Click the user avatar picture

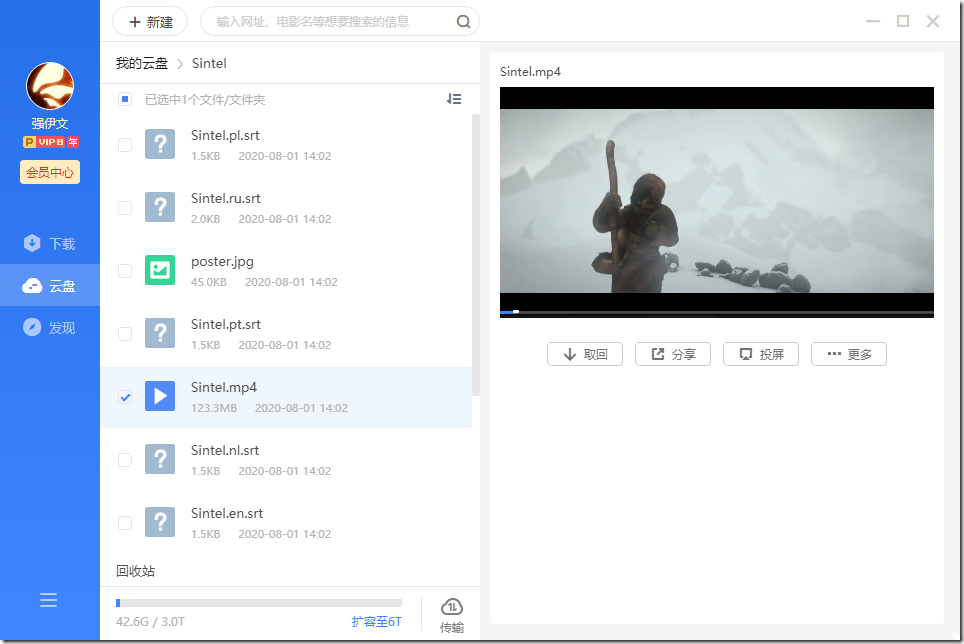click(x=50, y=86)
